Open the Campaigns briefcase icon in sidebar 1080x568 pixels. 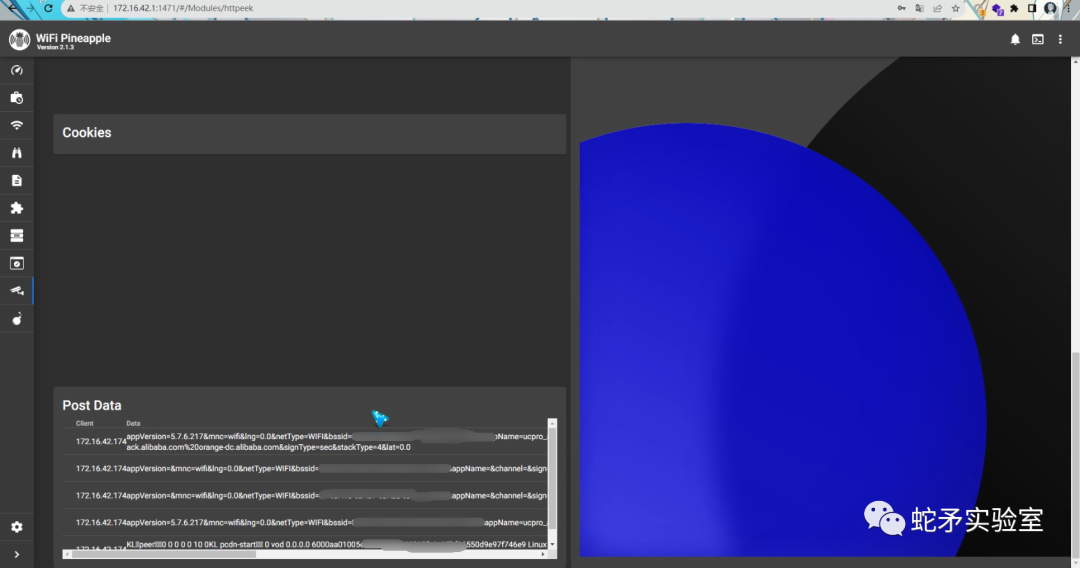click(17, 98)
